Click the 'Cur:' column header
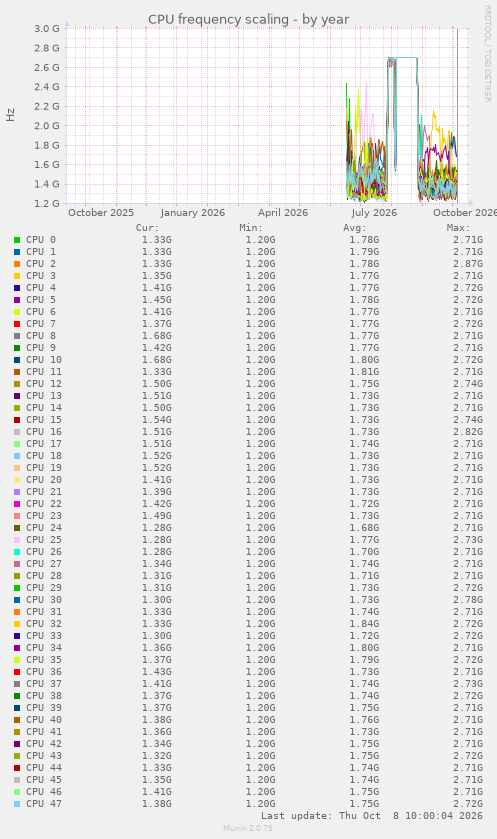 point(147,228)
